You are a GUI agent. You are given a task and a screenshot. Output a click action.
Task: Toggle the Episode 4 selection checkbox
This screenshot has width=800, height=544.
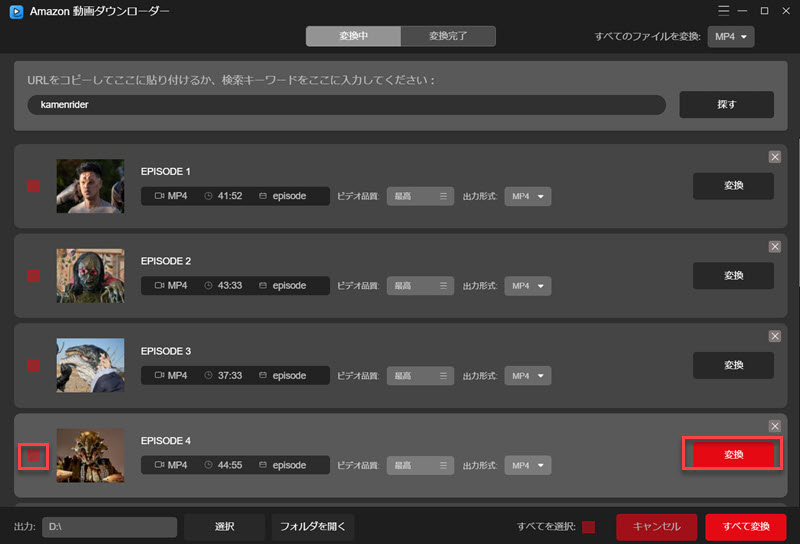coord(34,456)
